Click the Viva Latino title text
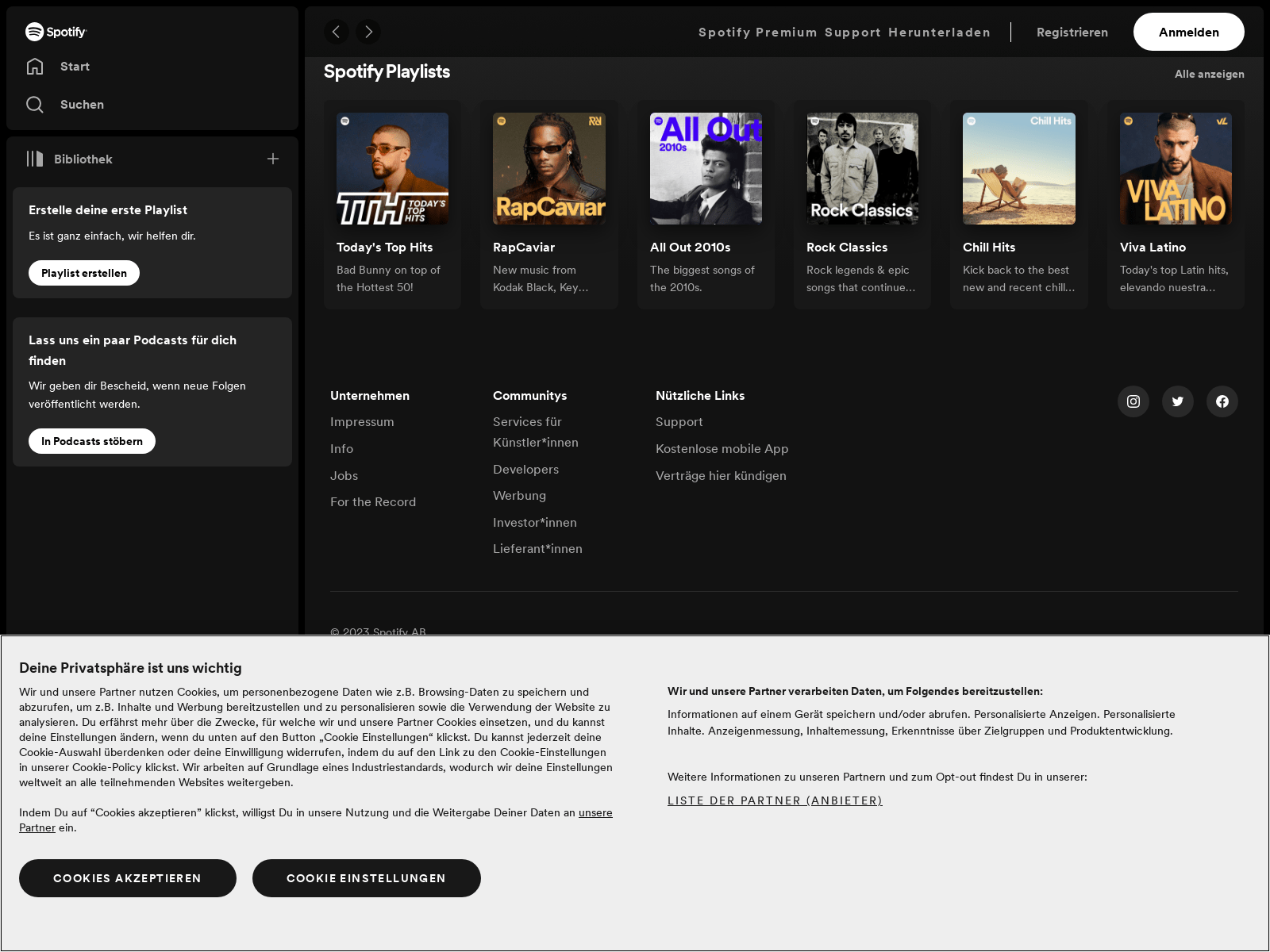 [x=1153, y=248]
